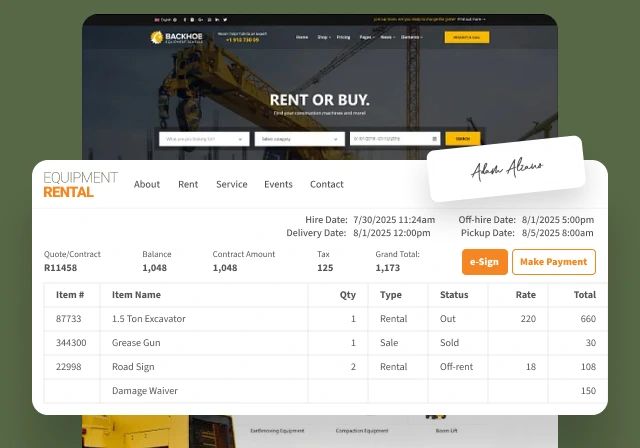
Task: Open the 'What are you looking for' dropdown
Action: click(204, 139)
